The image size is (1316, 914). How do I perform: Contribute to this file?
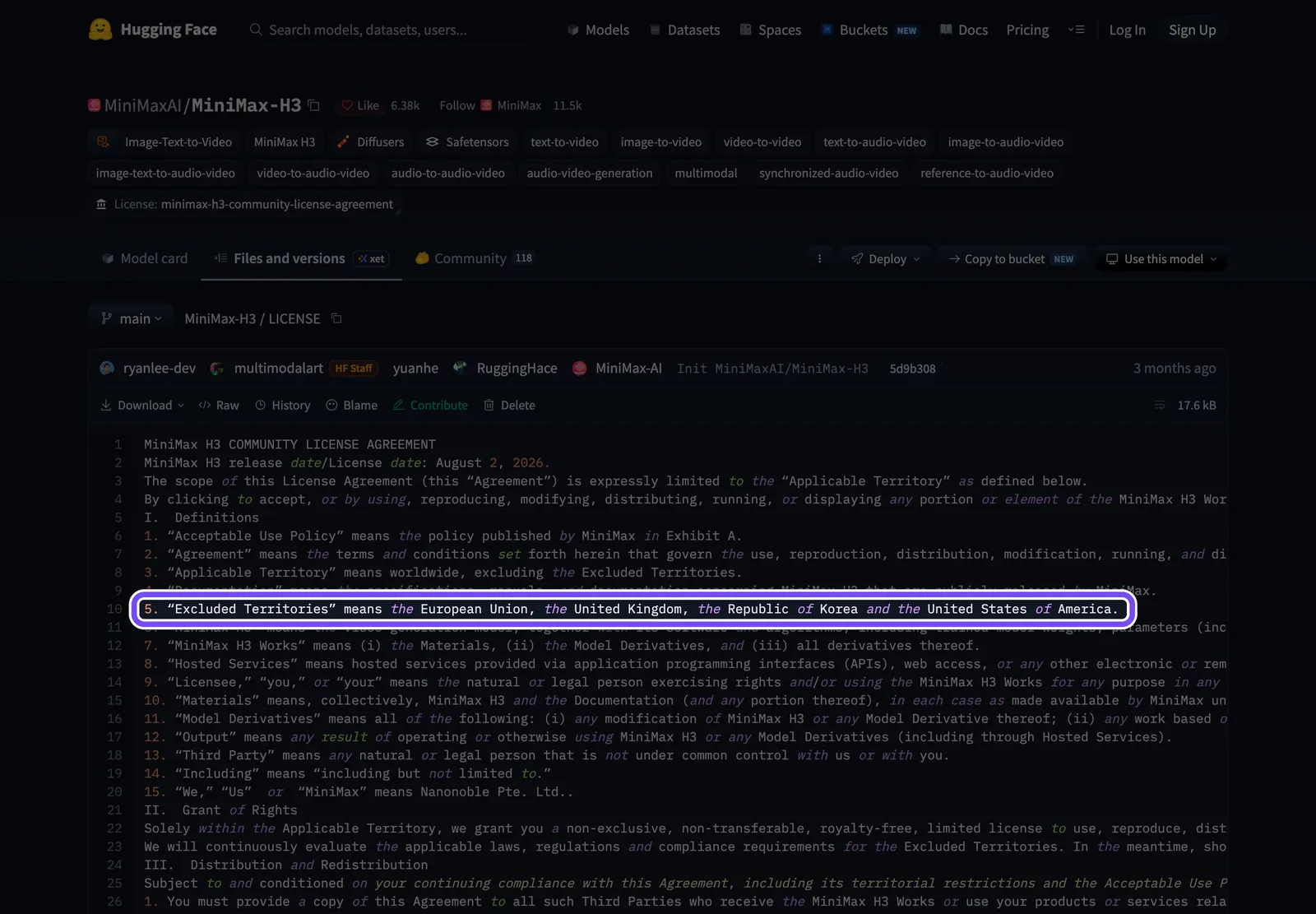430,405
